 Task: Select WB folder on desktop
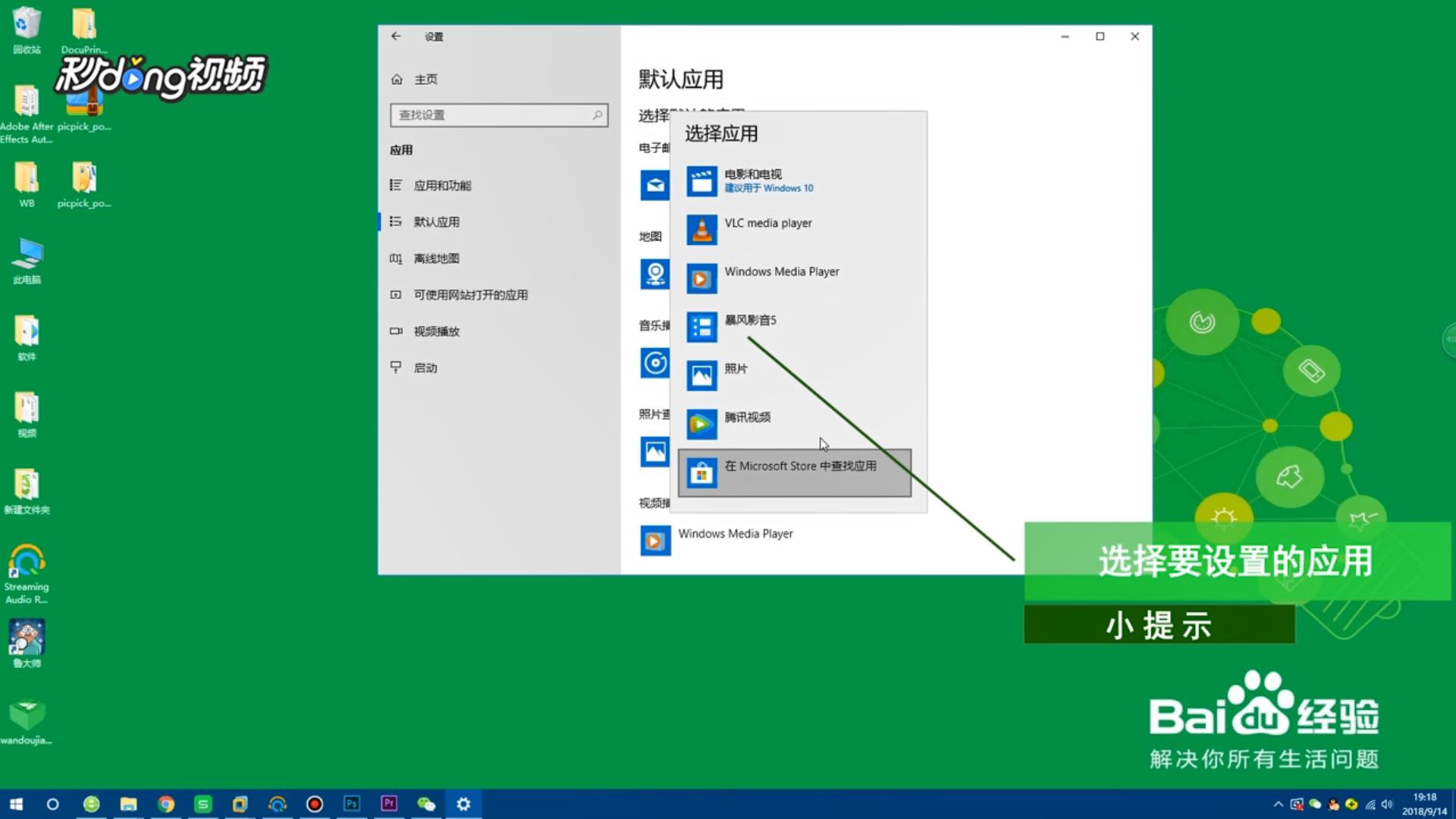pos(27,184)
